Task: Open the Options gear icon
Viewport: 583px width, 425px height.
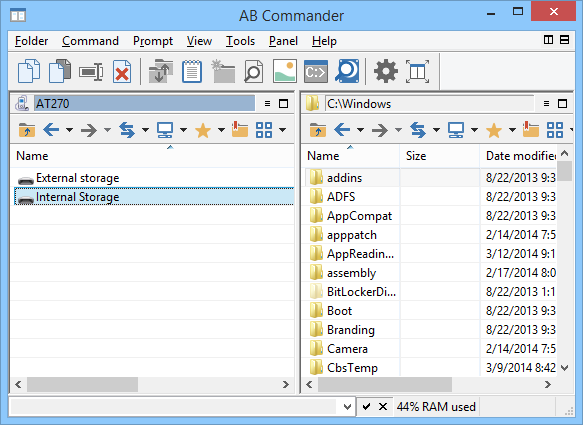Action: click(386, 71)
